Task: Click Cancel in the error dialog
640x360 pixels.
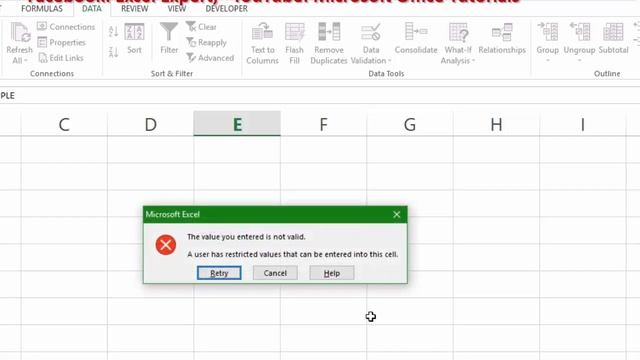Action: (x=275, y=273)
